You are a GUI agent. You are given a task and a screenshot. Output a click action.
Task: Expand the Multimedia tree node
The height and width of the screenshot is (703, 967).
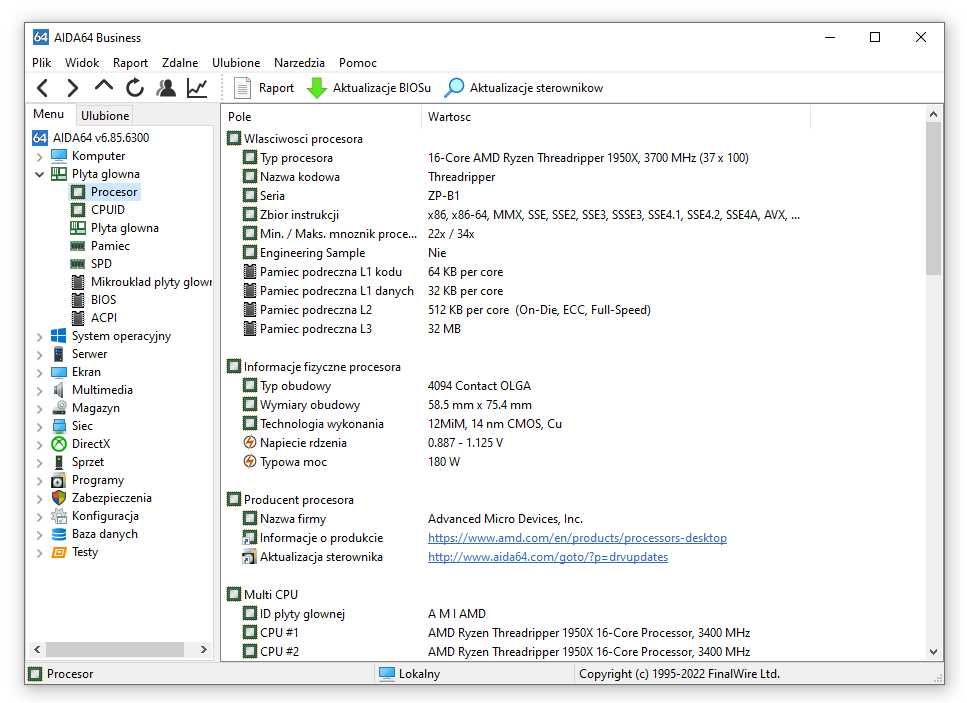[x=39, y=390]
